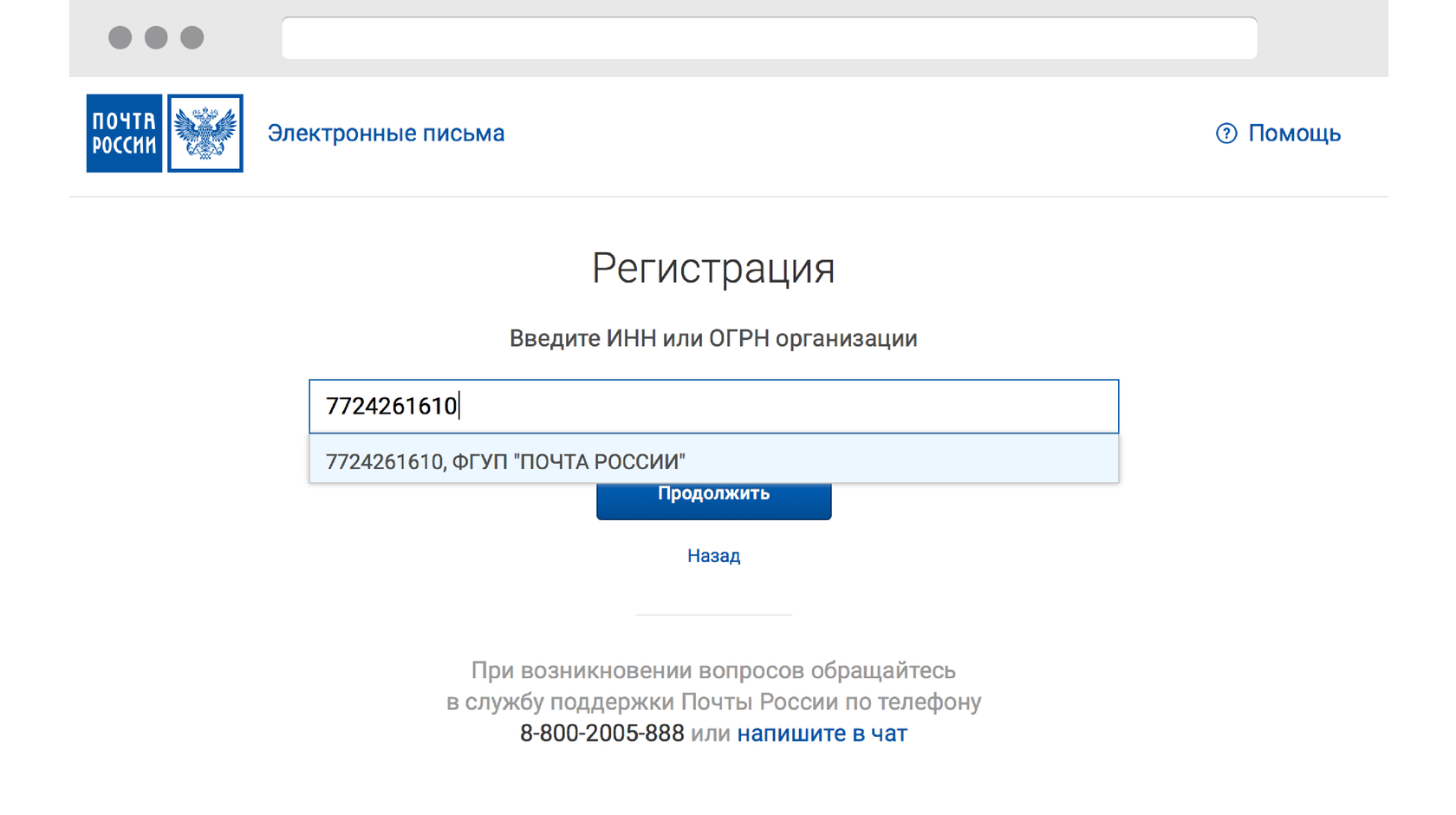Click the Почта России blue text logo
This screenshot has width=1456, height=815.
(x=124, y=134)
